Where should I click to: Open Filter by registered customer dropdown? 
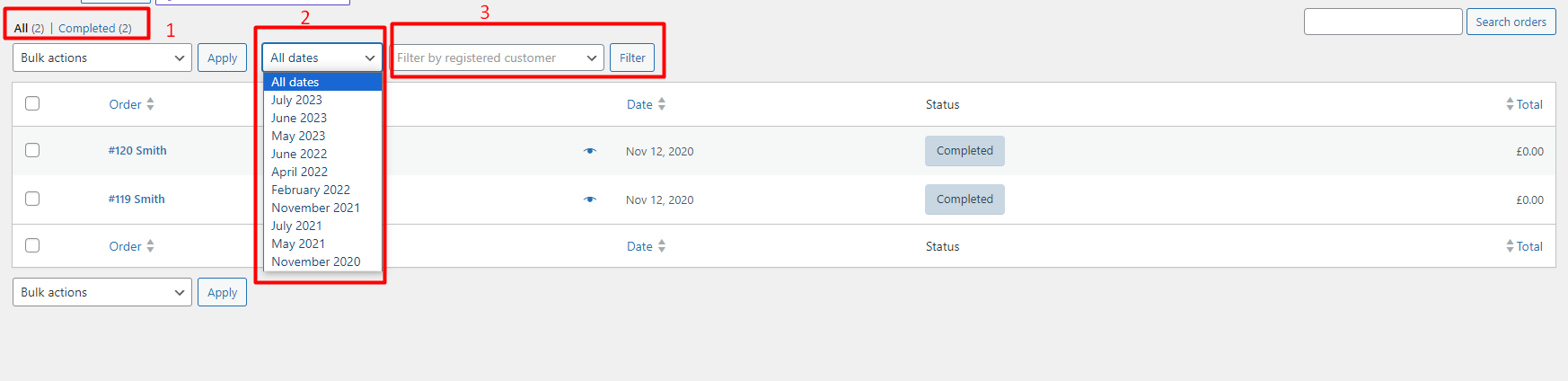(497, 58)
